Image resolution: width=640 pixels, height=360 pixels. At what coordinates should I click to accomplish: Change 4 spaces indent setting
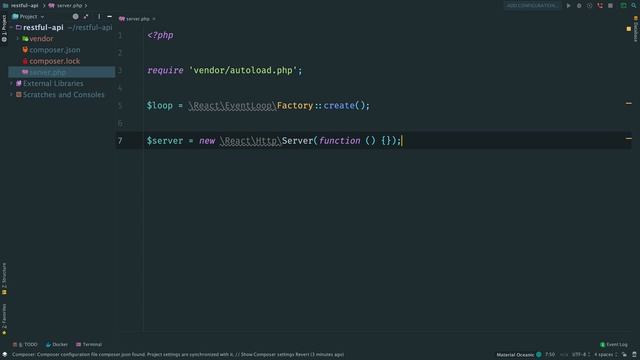click(605, 355)
